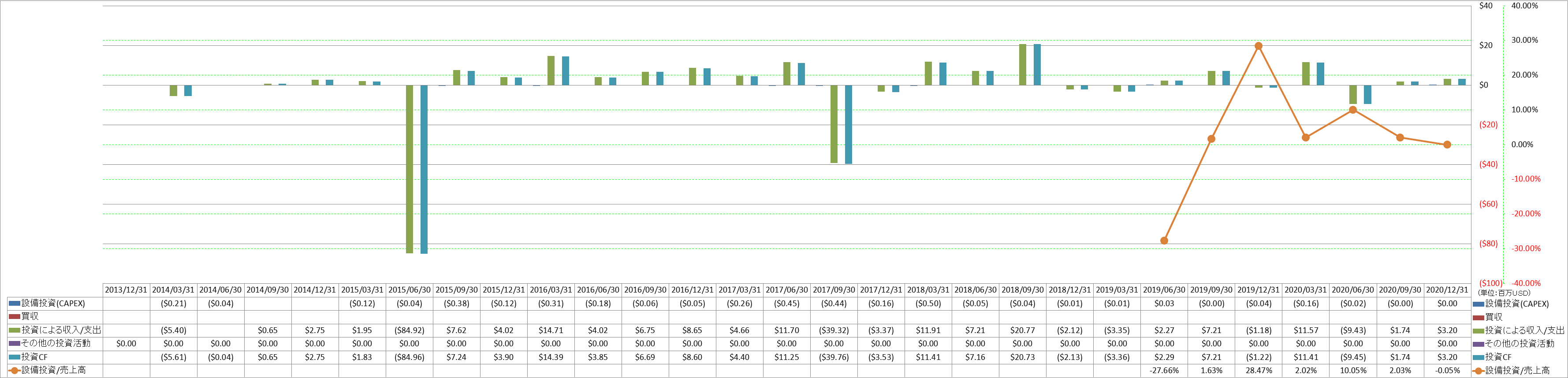Select 設備投資(CAPEX) label in the right-side legend
Screen dimensions: 1568x378
(1517, 304)
